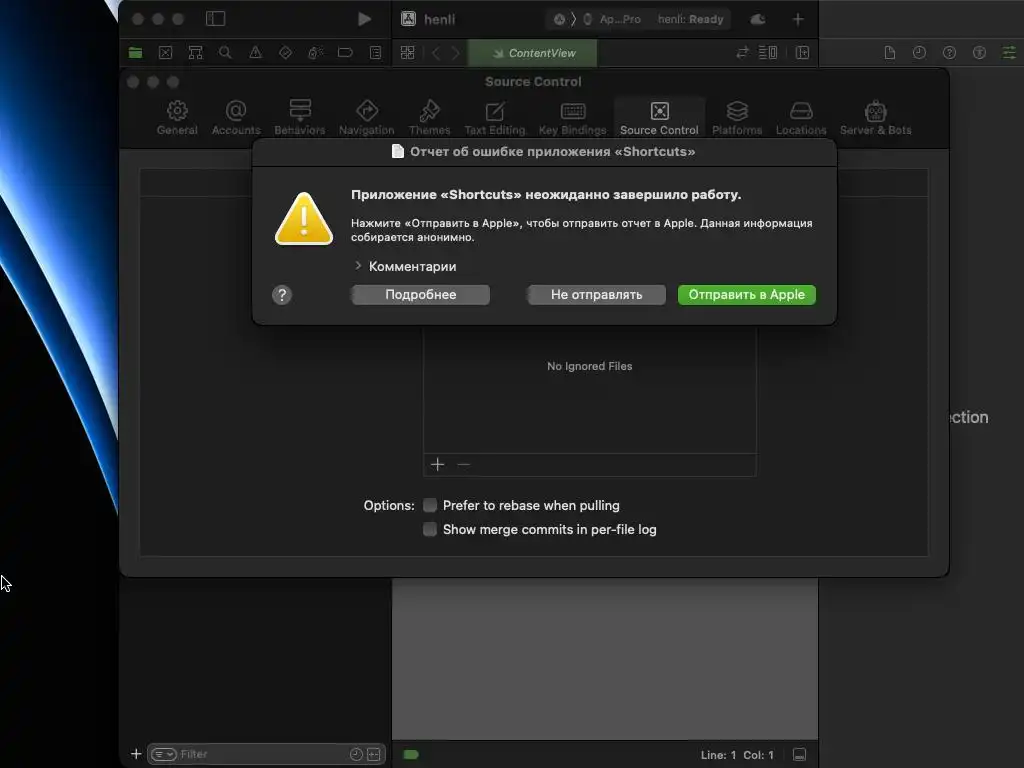1024x768 pixels.
Task: Go back with the editor history arrow
Action: click(x=436, y=53)
